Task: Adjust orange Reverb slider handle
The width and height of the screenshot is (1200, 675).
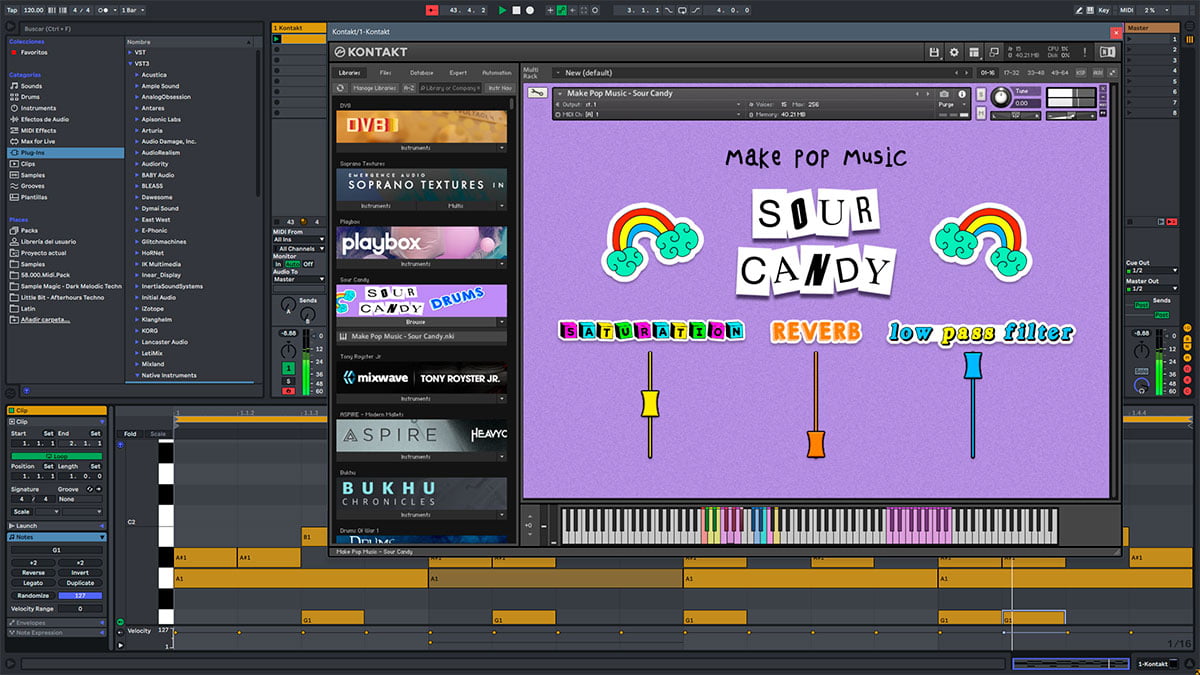Action: pos(815,442)
